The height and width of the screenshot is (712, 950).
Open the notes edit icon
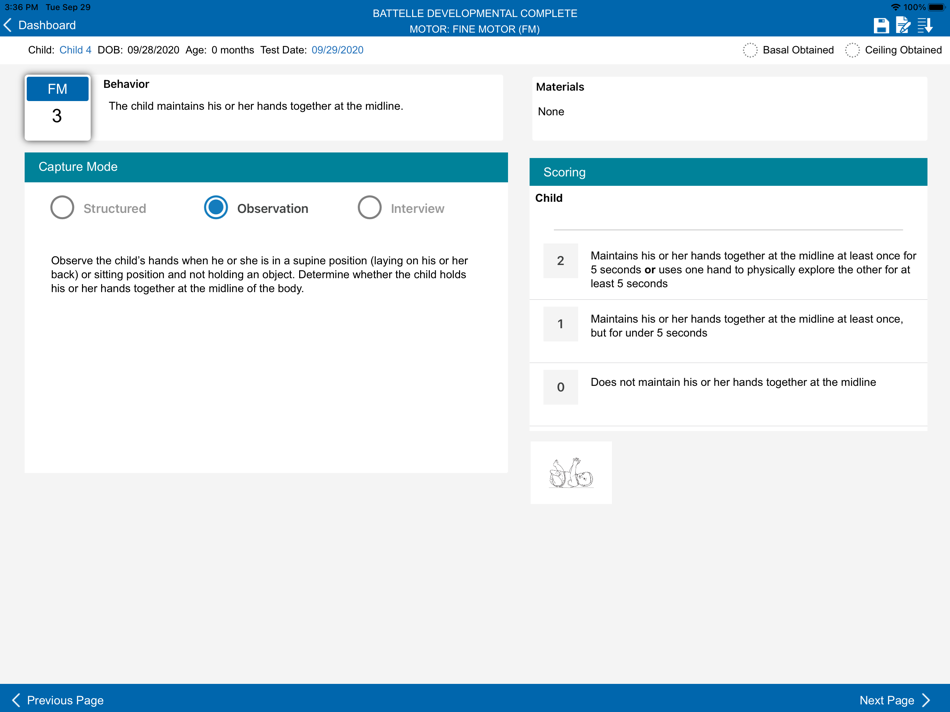[x=903, y=25]
